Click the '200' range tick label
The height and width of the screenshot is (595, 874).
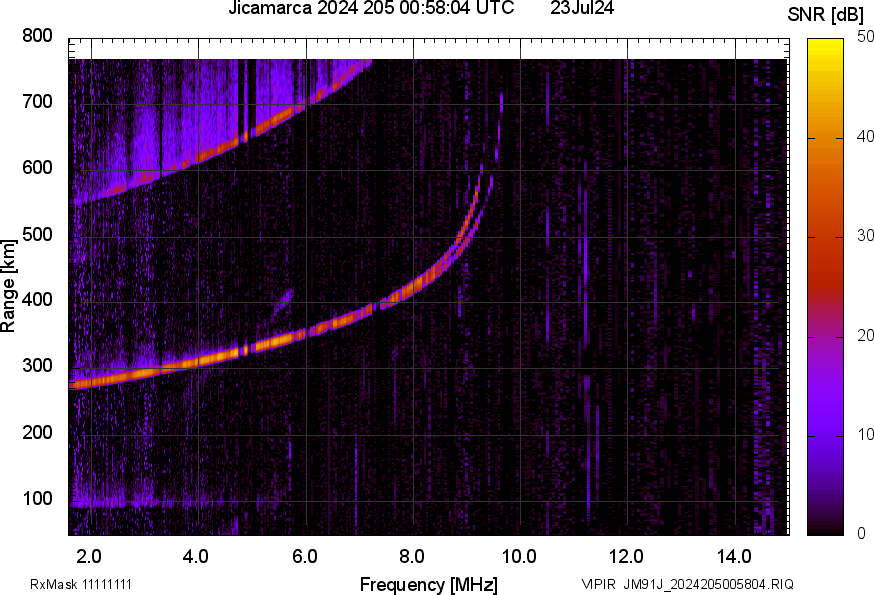37,432
